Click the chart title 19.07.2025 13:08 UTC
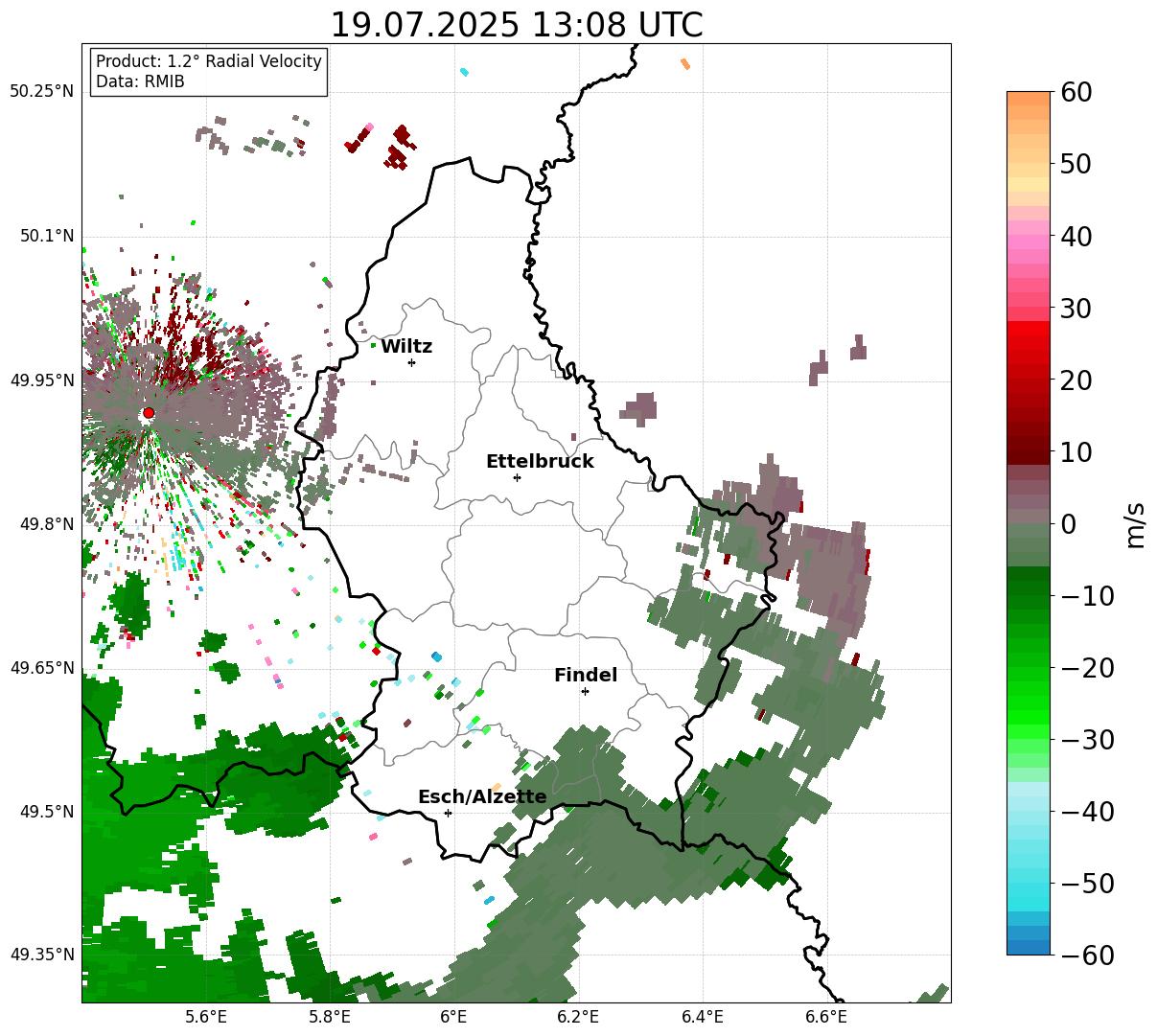The height and width of the screenshot is (1036, 1157). click(x=516, y=25)
